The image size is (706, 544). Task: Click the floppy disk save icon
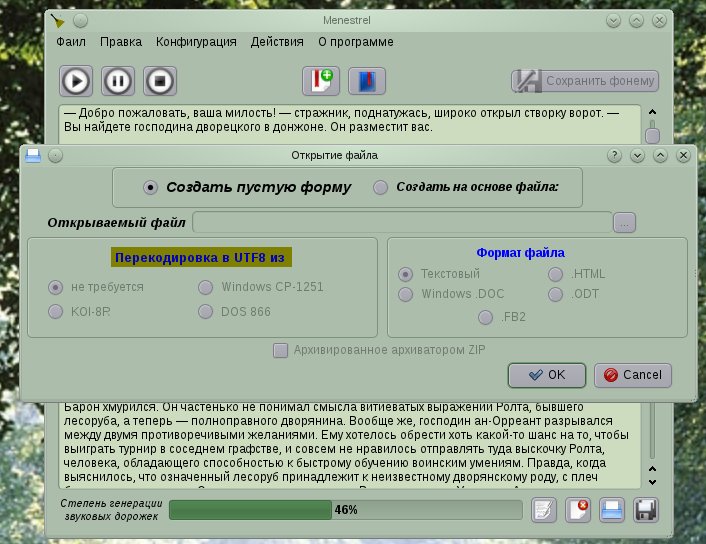point(646,510)
